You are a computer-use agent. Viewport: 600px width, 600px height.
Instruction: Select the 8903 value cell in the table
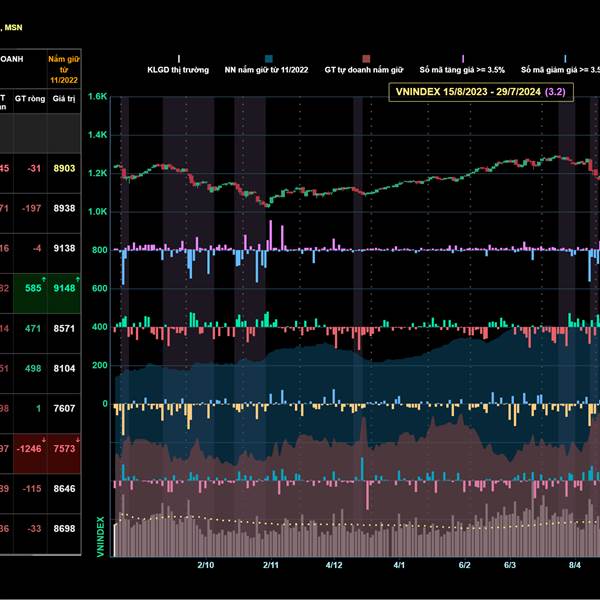click(64, 169)
